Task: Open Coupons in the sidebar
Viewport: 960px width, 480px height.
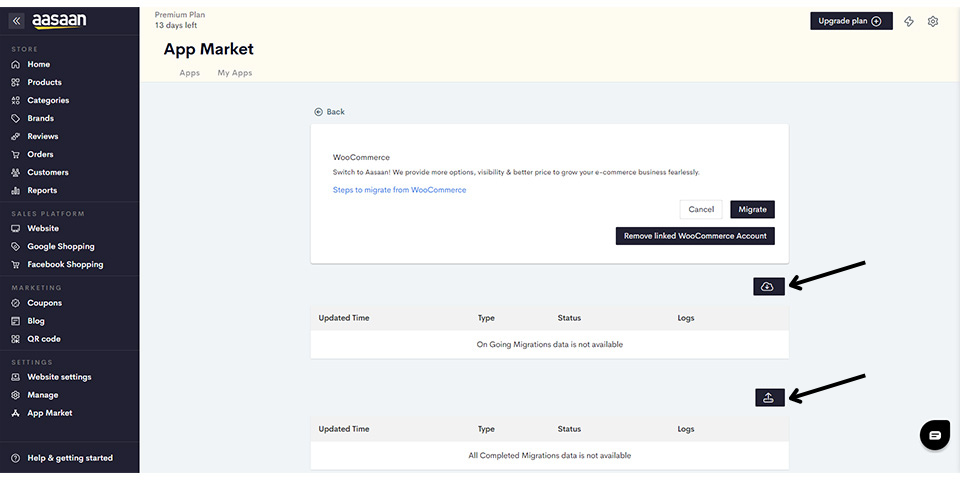Action: pos(45,303)
